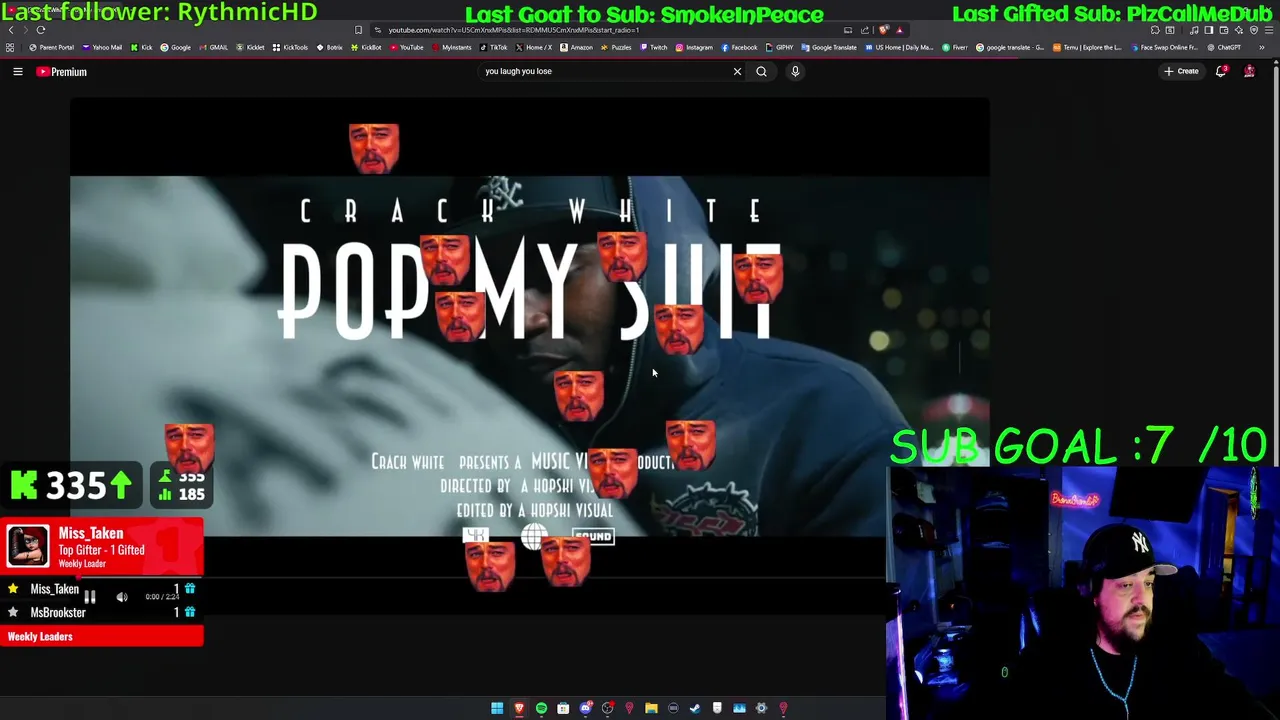This screenshot has height=720, width=1280.
Task: Open the Google bookmark
Action: point(175,47)
